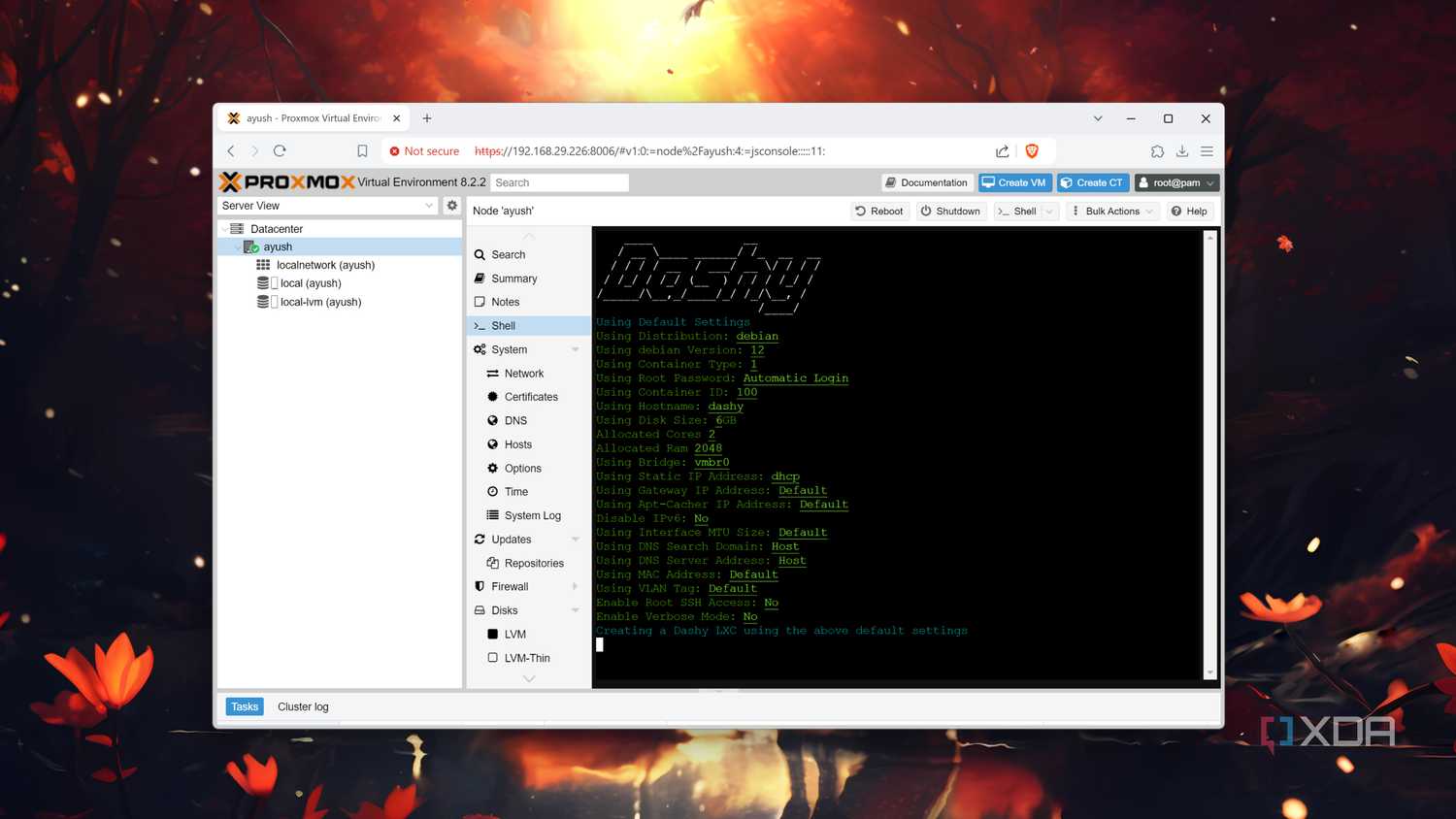1456x819 pixels.
Task: Open Disks menu item
Action: pos(504,610)
